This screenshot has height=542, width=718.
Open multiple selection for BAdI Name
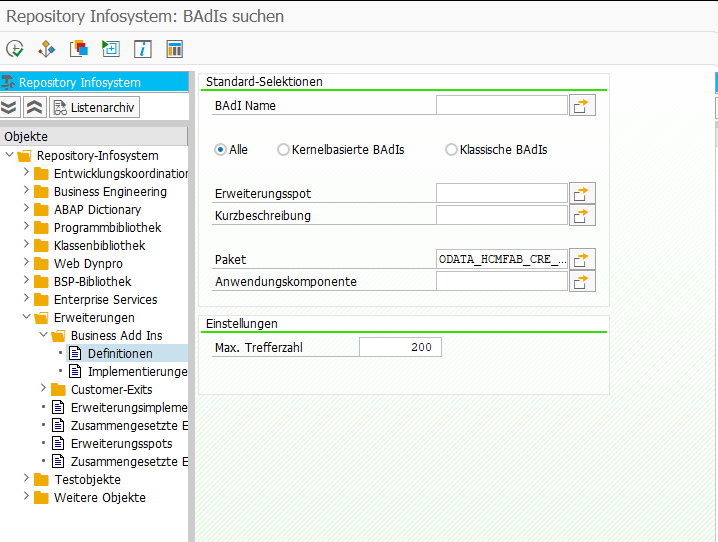(583, 105)
